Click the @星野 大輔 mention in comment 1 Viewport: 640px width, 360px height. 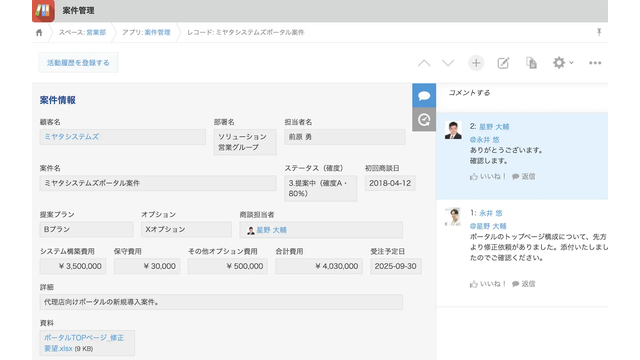(x=488, y=226)
